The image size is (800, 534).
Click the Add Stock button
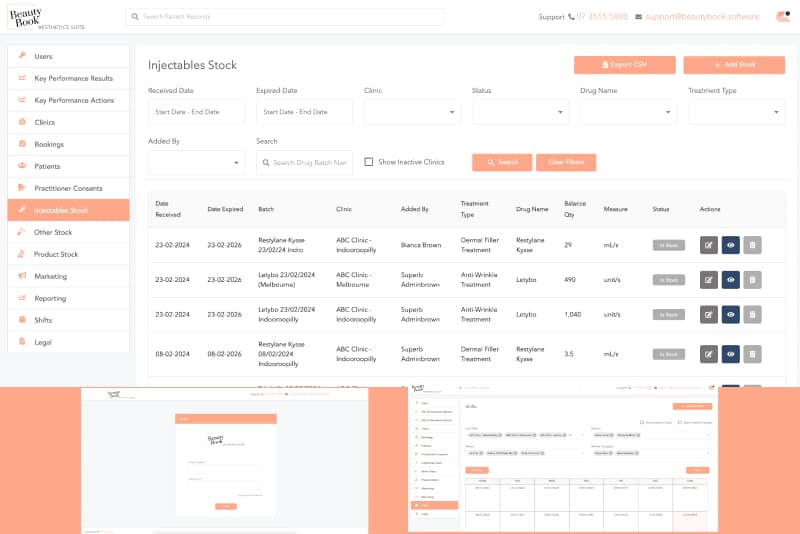(734, 65)
